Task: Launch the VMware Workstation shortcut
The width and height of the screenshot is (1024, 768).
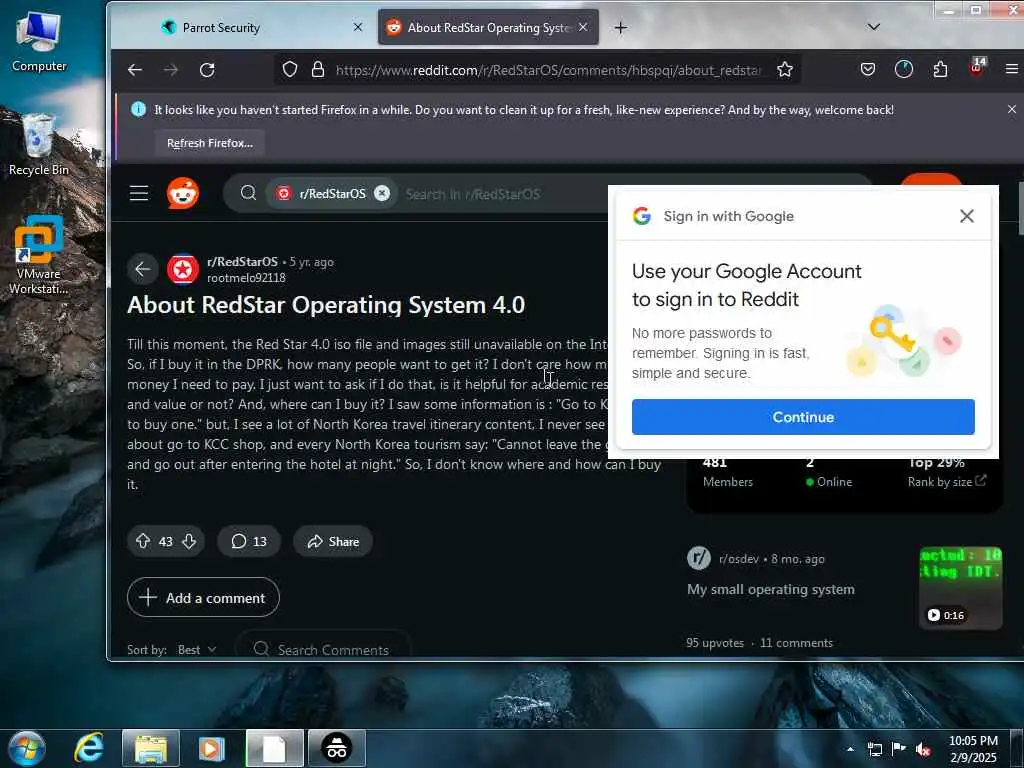Action: coord(39,256)
